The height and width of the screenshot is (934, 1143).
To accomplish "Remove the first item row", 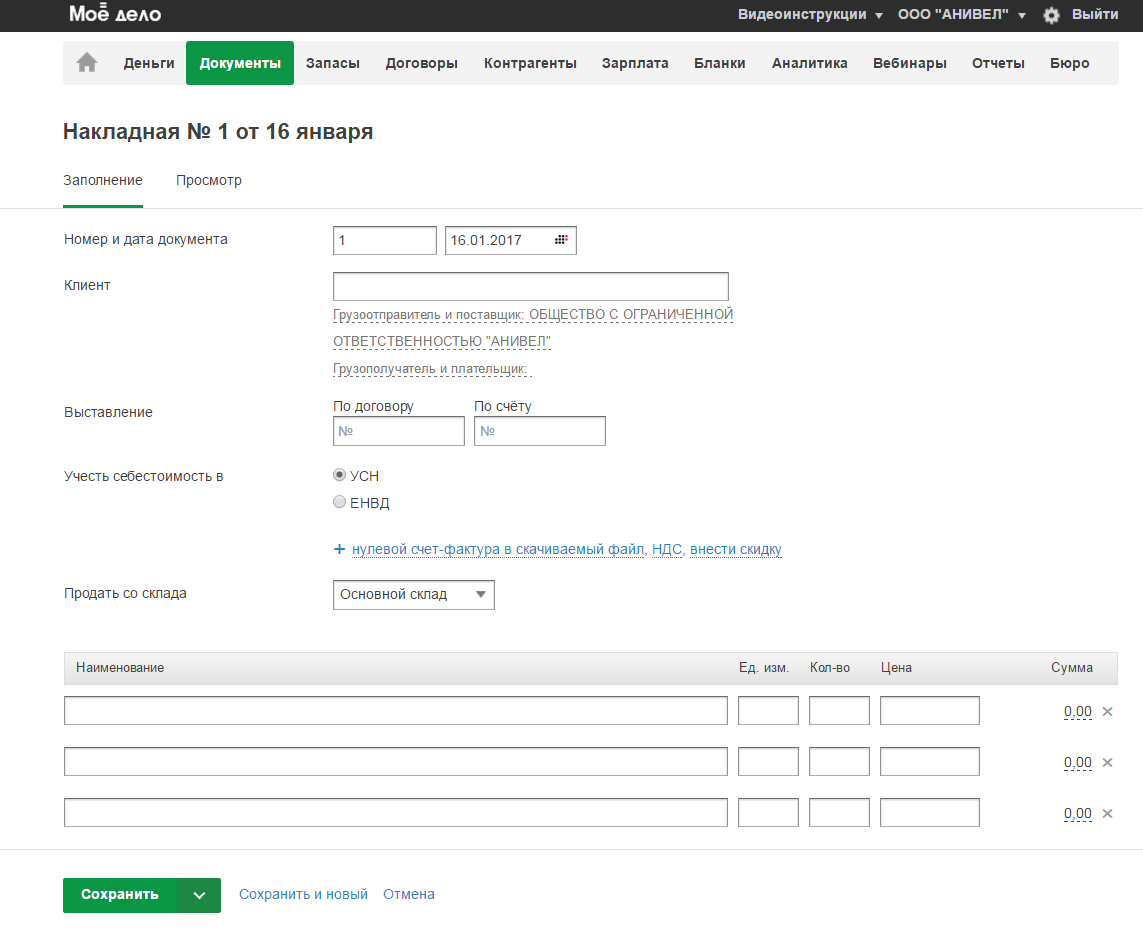I will (x=1107, y=712).
